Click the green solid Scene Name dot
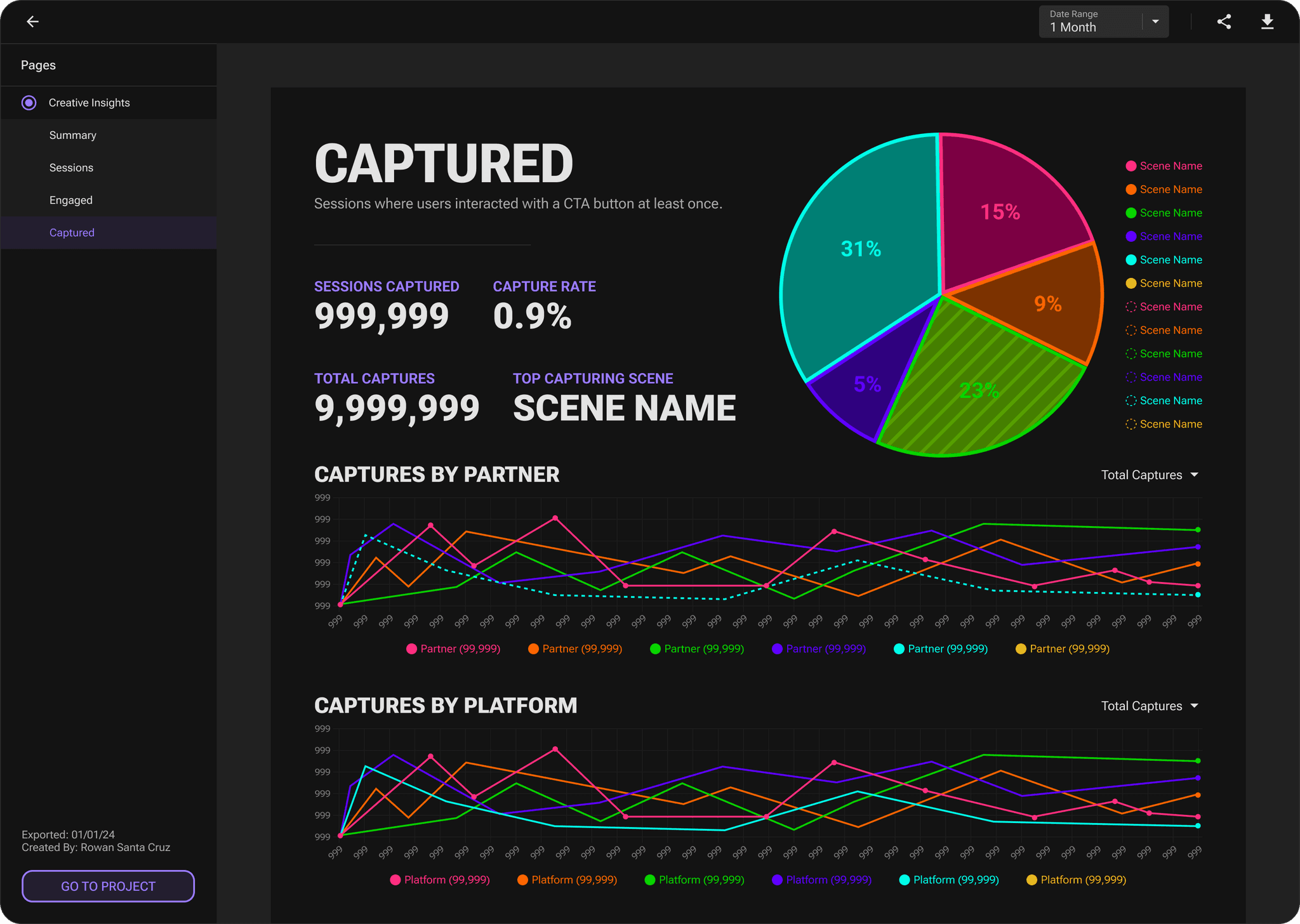The height and width of the screenshot is (924, 1300). point(1131,213)
